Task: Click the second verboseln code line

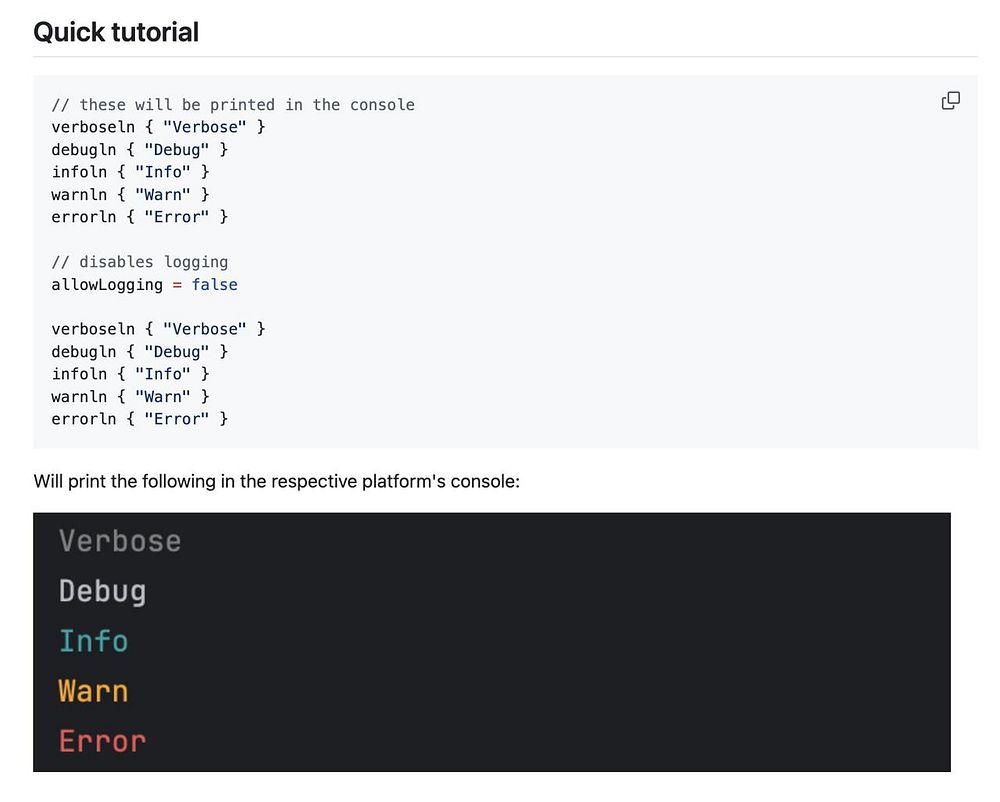Action: 158,328
